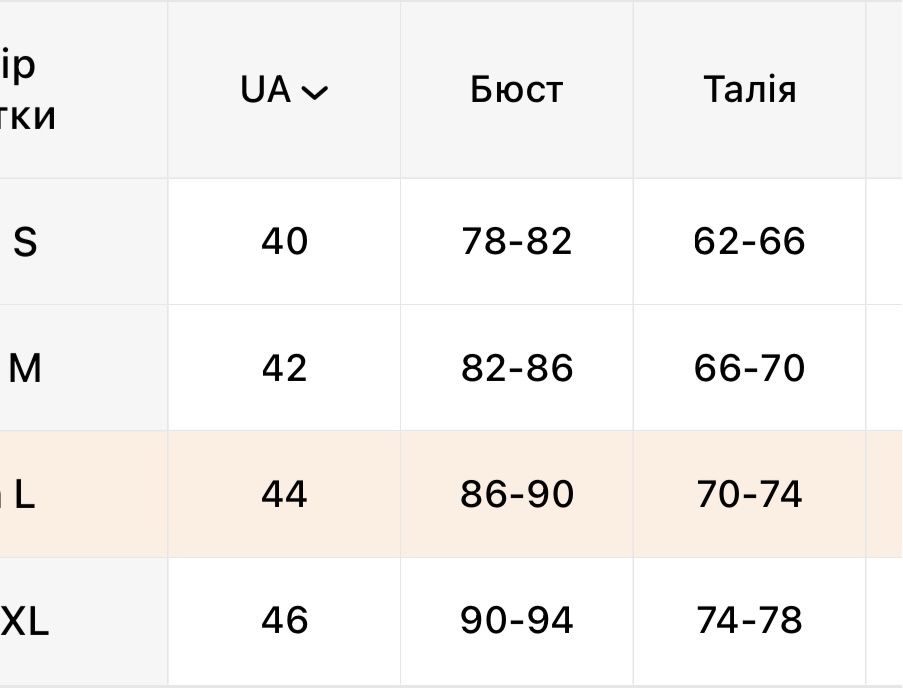Image resolution: width=903 pixels, height=695 pixels.
Task: Select bust measurement 86-90
Action: point(517,494)
